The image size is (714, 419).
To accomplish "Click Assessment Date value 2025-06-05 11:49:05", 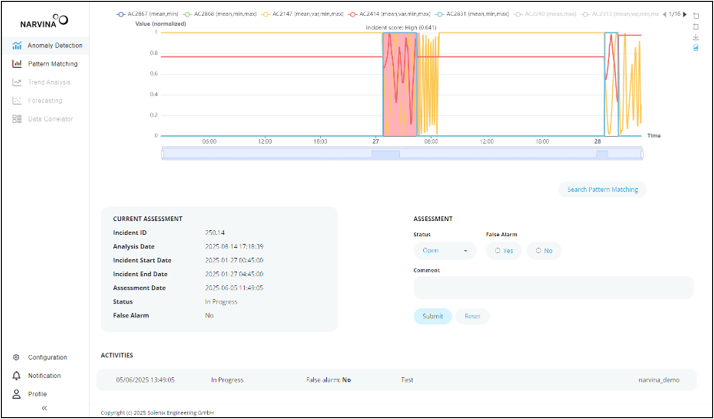I will pos(234,288).
